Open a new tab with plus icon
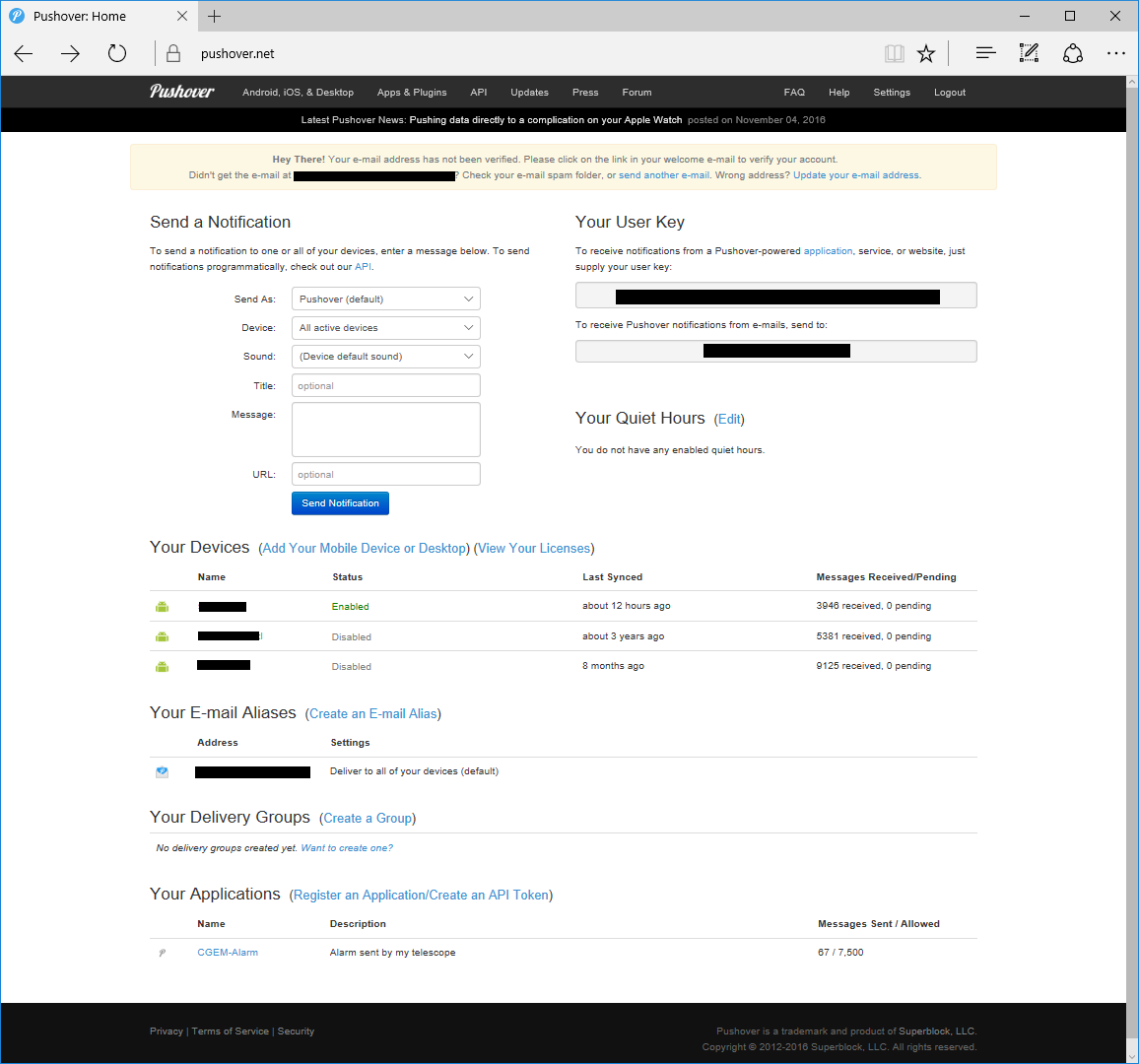1139x1064 pixels. [x=214, y=16]
